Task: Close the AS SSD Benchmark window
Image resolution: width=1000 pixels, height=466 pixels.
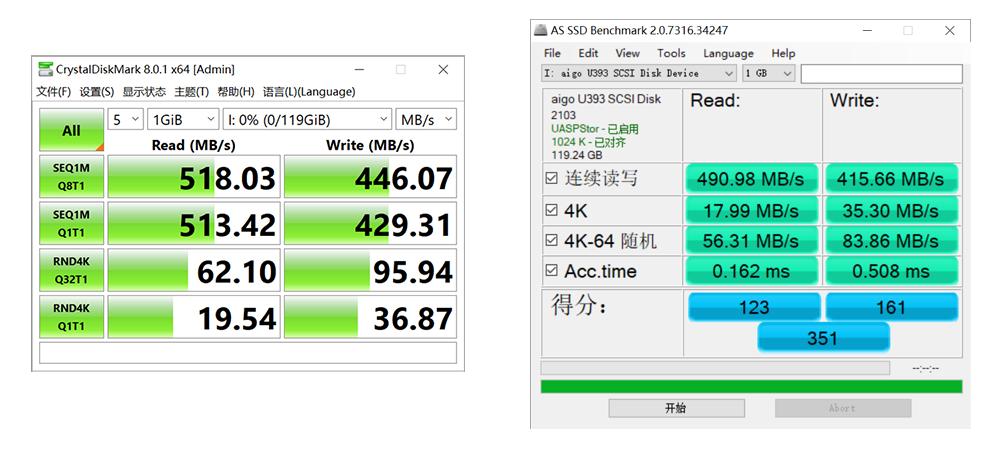Action: [x=950, y=30]
